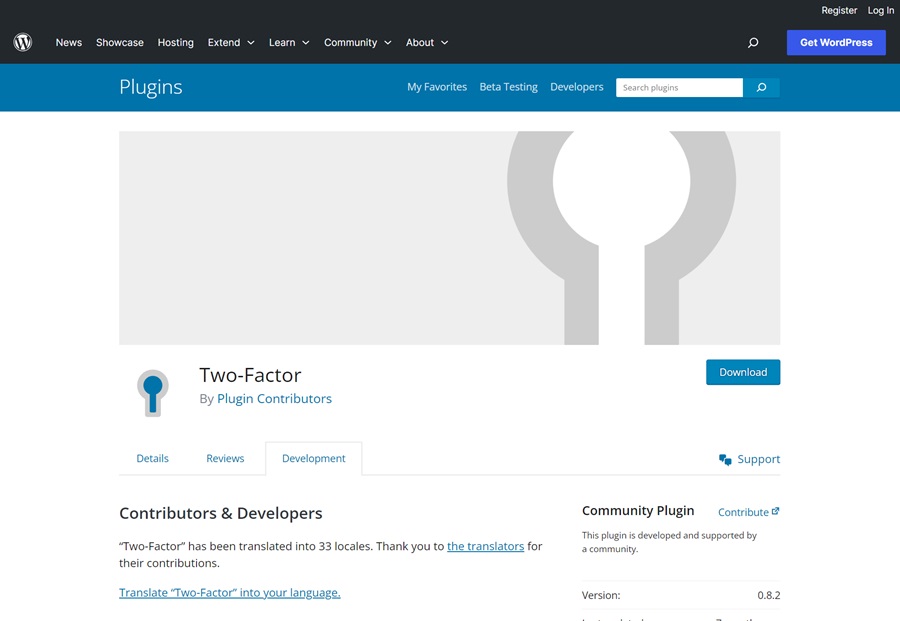Click the Two-Factor plugin key icon
This screenshot has width=900, height=621.
[152, 392]
